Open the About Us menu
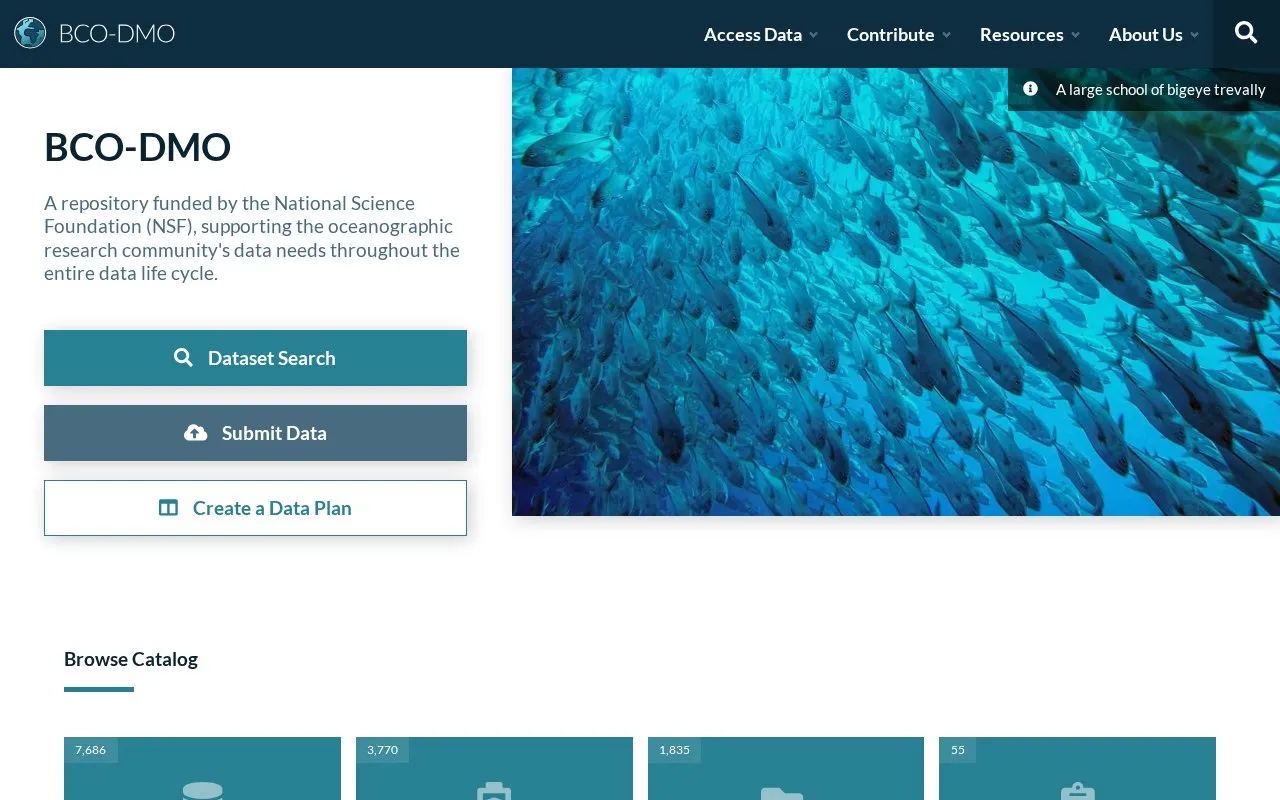 tap(1145, 34)
